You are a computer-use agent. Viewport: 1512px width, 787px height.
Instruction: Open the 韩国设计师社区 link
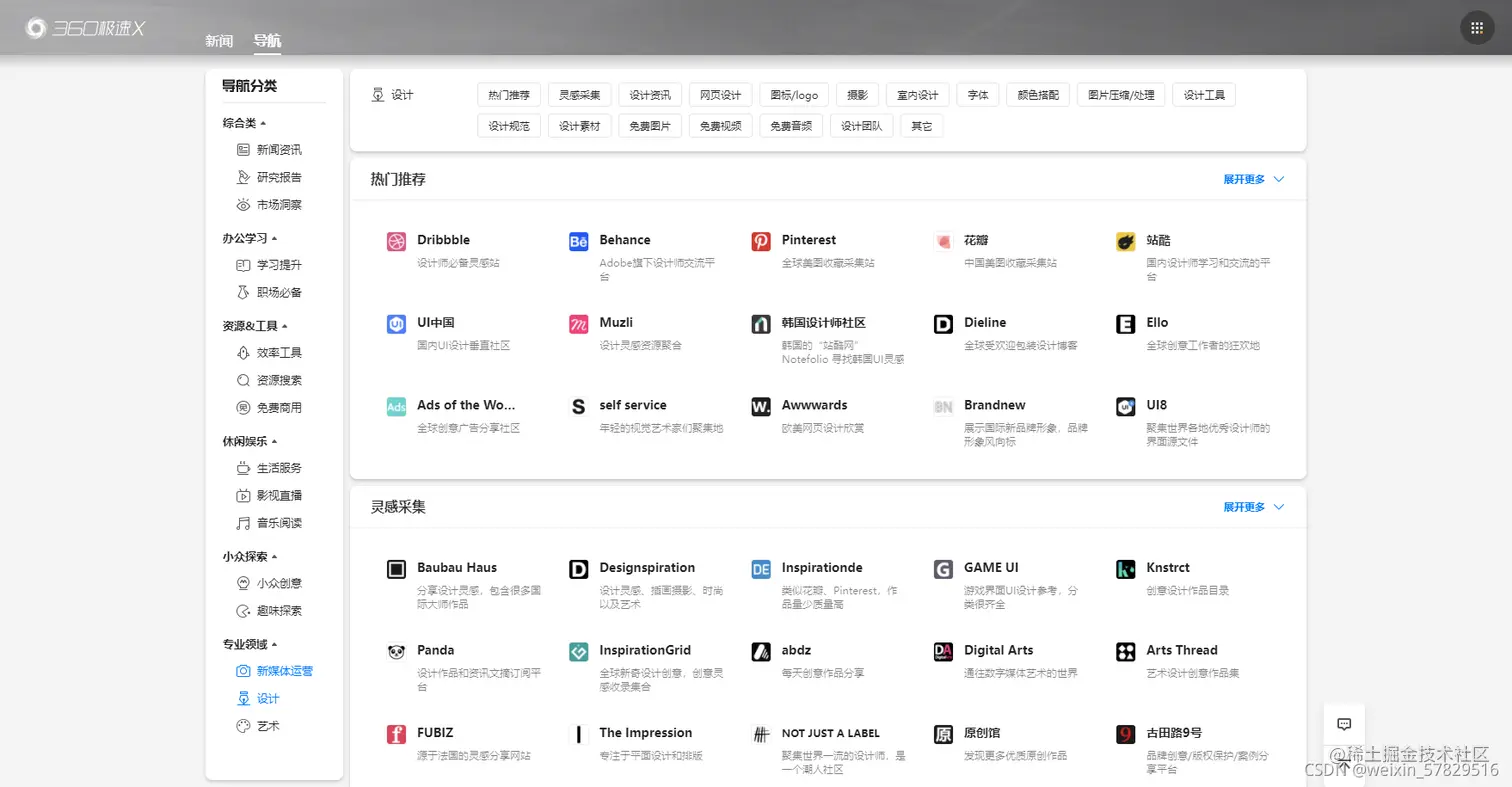click(x=823, y=322)
